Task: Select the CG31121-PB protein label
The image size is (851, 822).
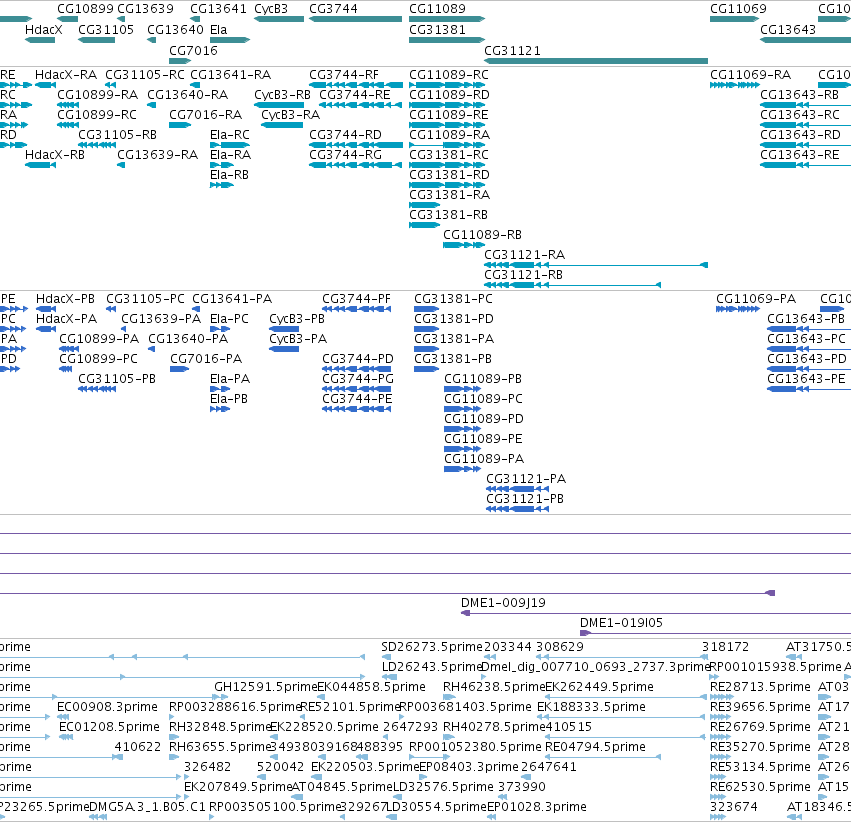Action: click(525, 499)
